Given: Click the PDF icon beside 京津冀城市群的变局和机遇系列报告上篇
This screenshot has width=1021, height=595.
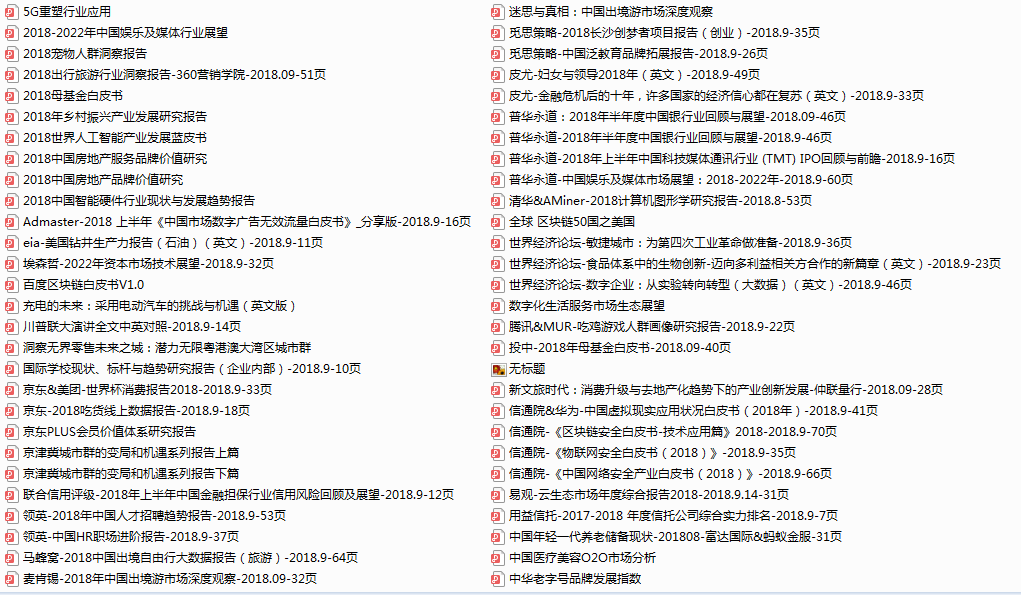Looking at the screenshot, I should (11, 453).
